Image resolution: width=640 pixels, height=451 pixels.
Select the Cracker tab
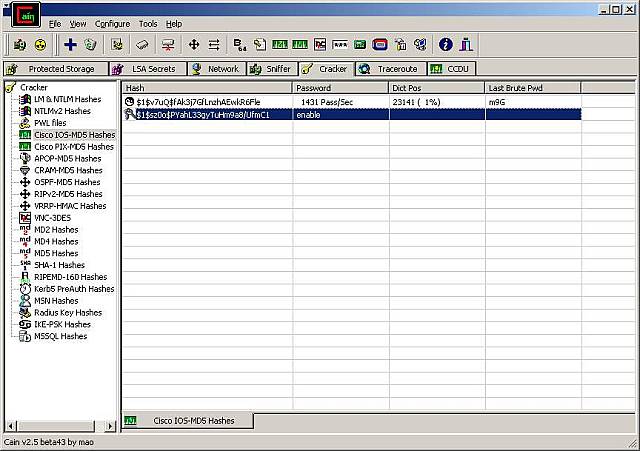click(x=327, y=69)
